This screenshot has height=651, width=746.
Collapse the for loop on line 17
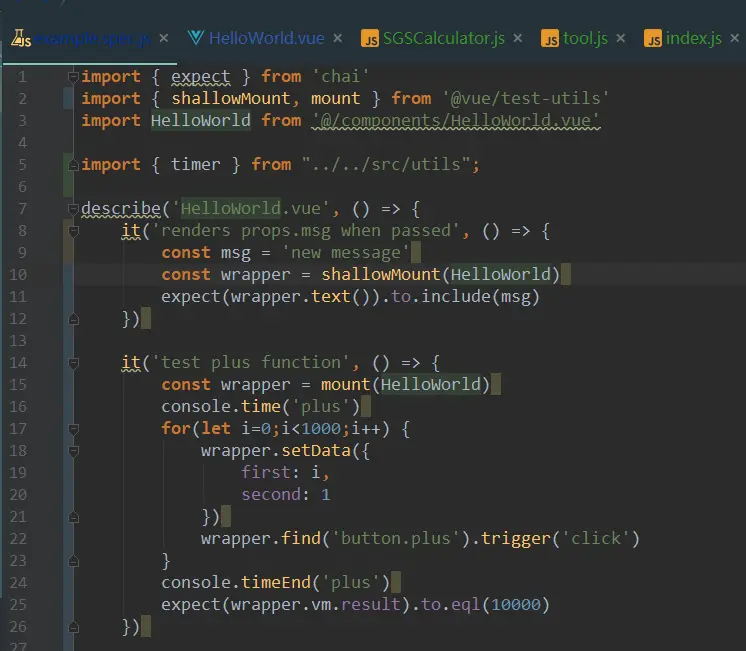point(73,429)
